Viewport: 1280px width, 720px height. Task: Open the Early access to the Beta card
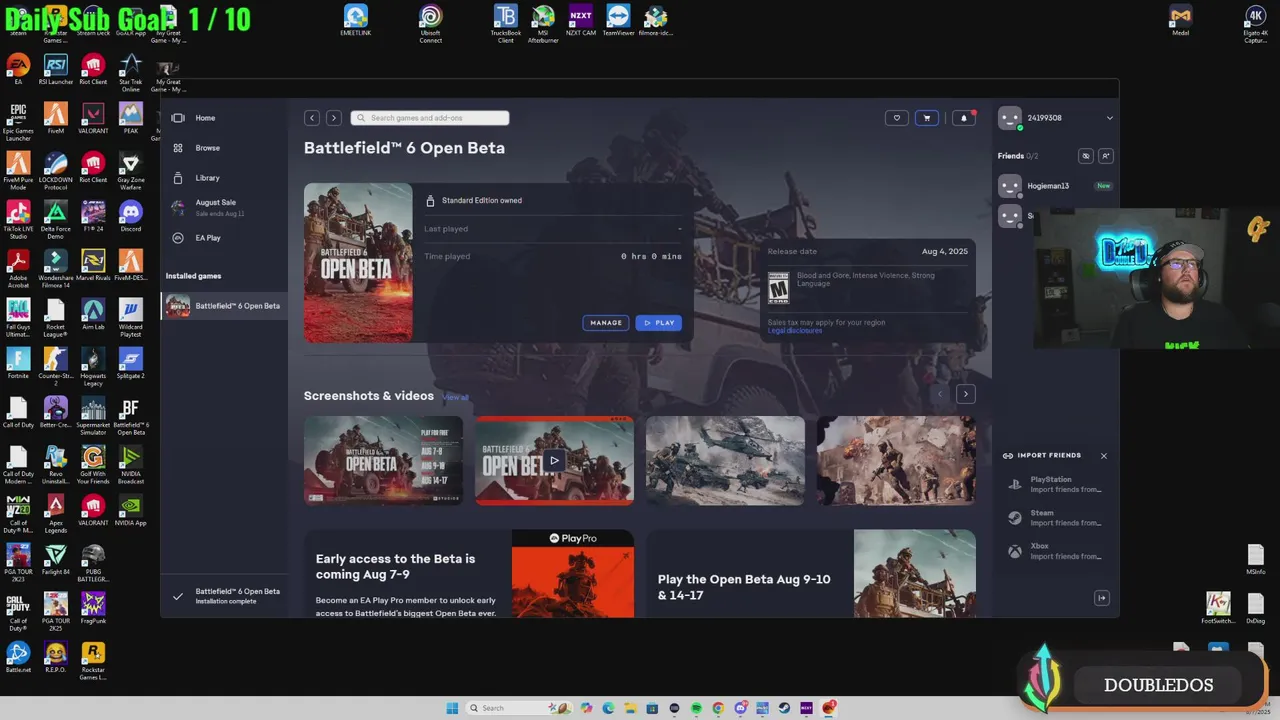(469, 574)
